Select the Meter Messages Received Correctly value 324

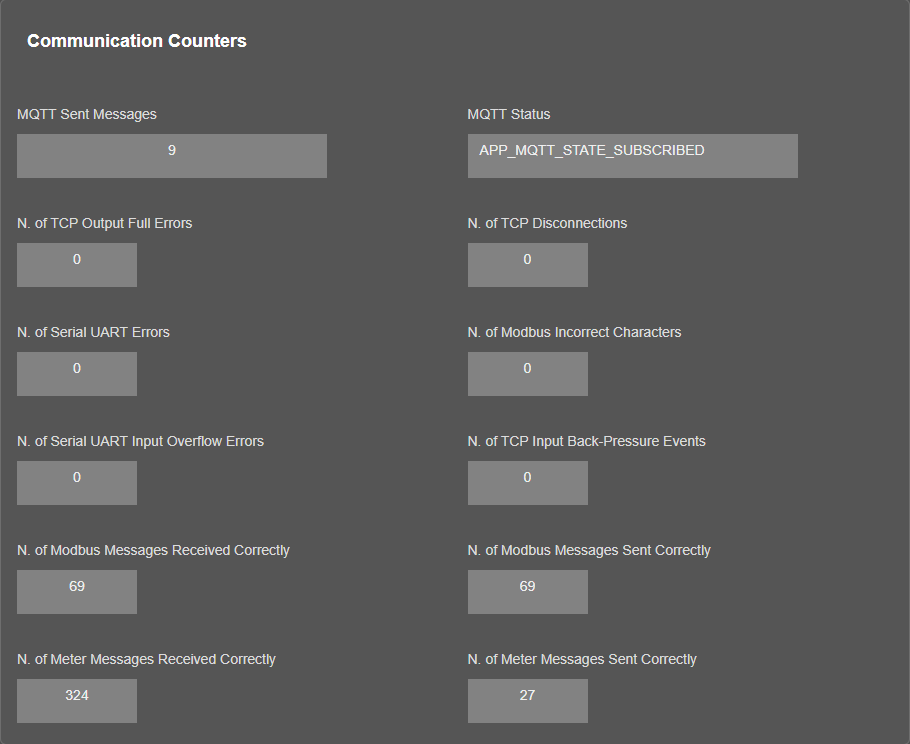pyautogui.click(x=77, y=701)
